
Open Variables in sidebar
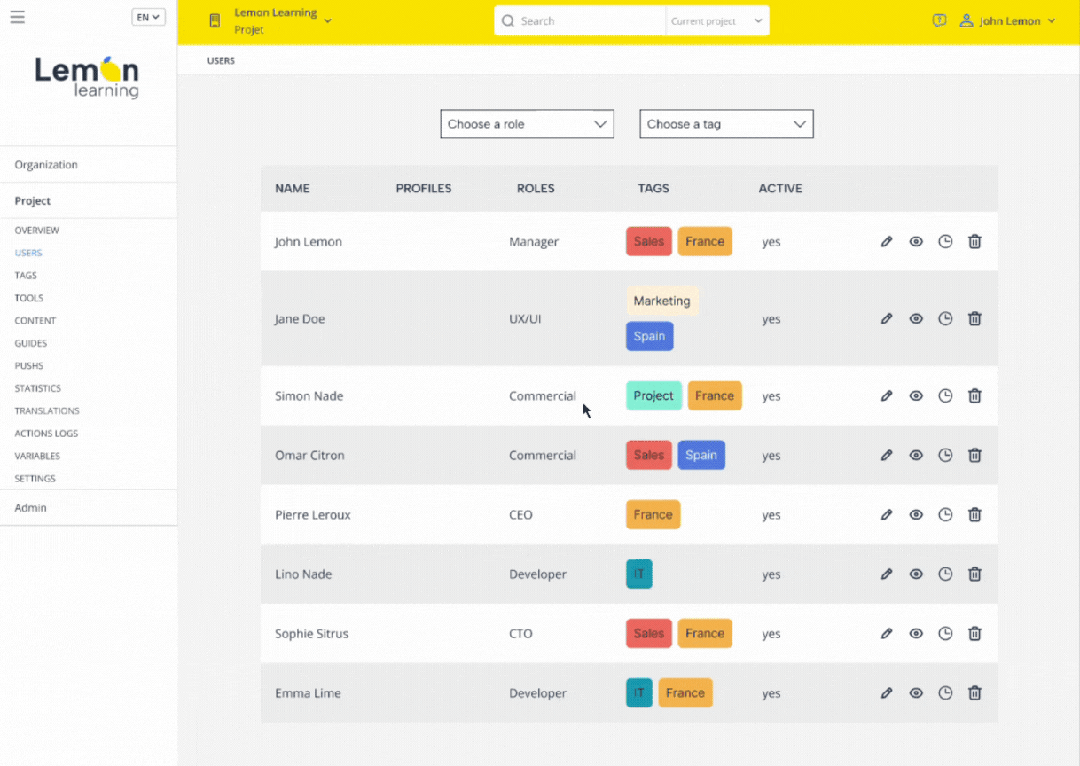(x=37, y=456)
